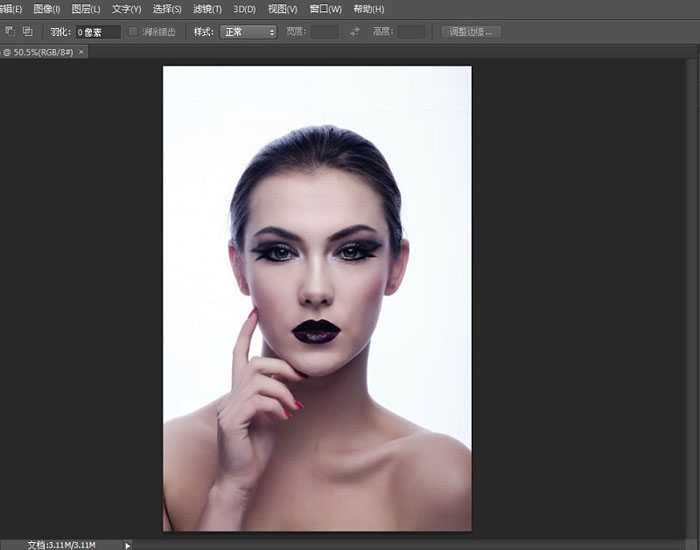Viewport: 700px width, 550px height.
Task: Click the swap width and height icon
Action: [355, 32]
